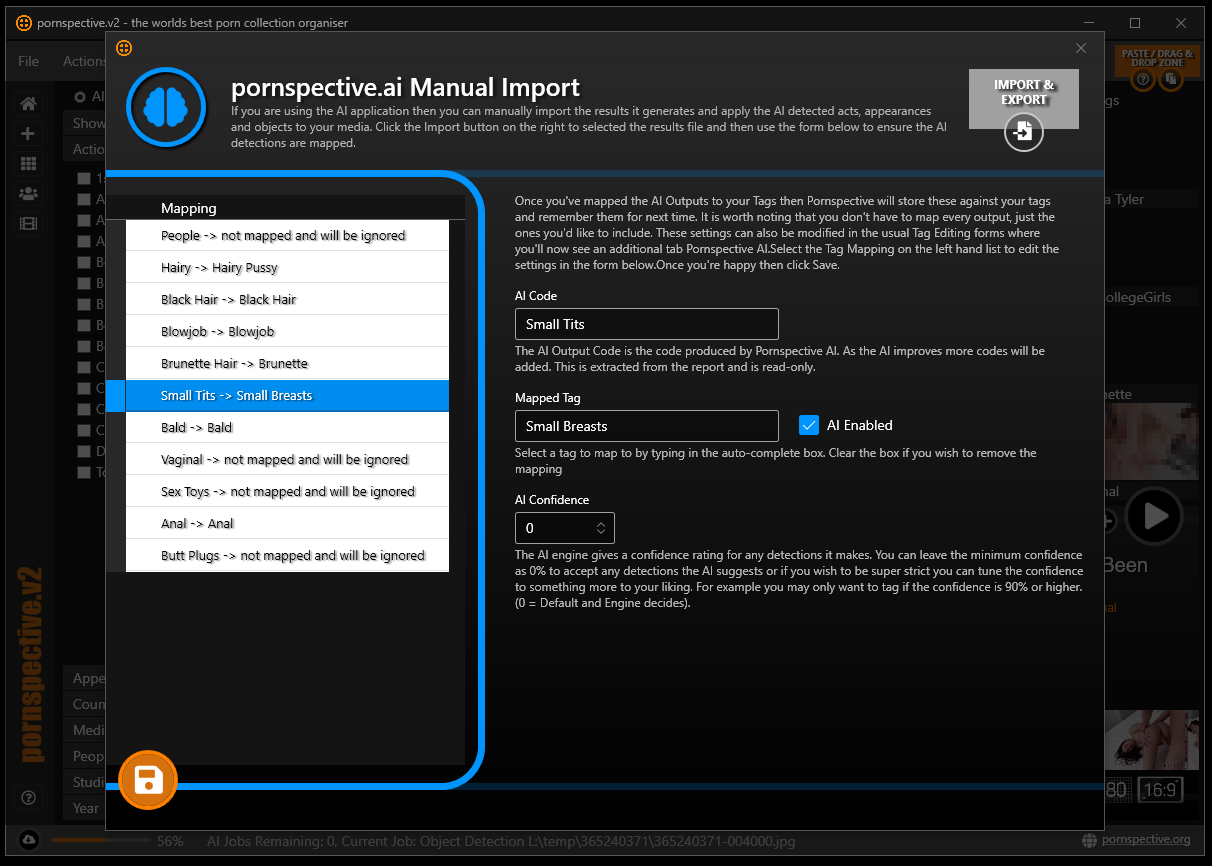Screen dimensions: 1212x866
Task: Open the Actions menu
Action: tap(84, 61)
